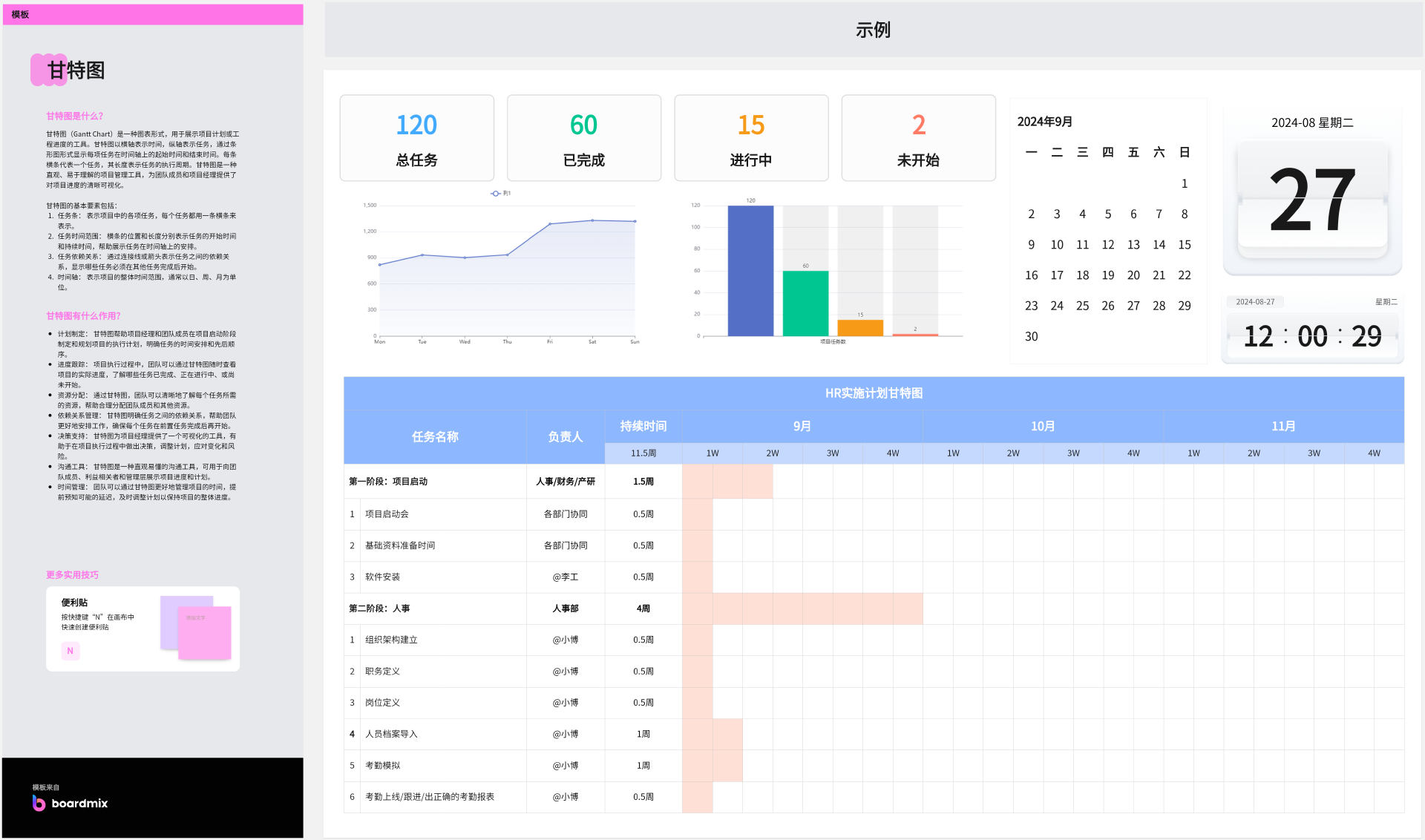The width and height of the screenshot is (1425, 840).
Task: Click the large flip-calendar number 27
Action: pyautogui.click(x=1311, y=200)
